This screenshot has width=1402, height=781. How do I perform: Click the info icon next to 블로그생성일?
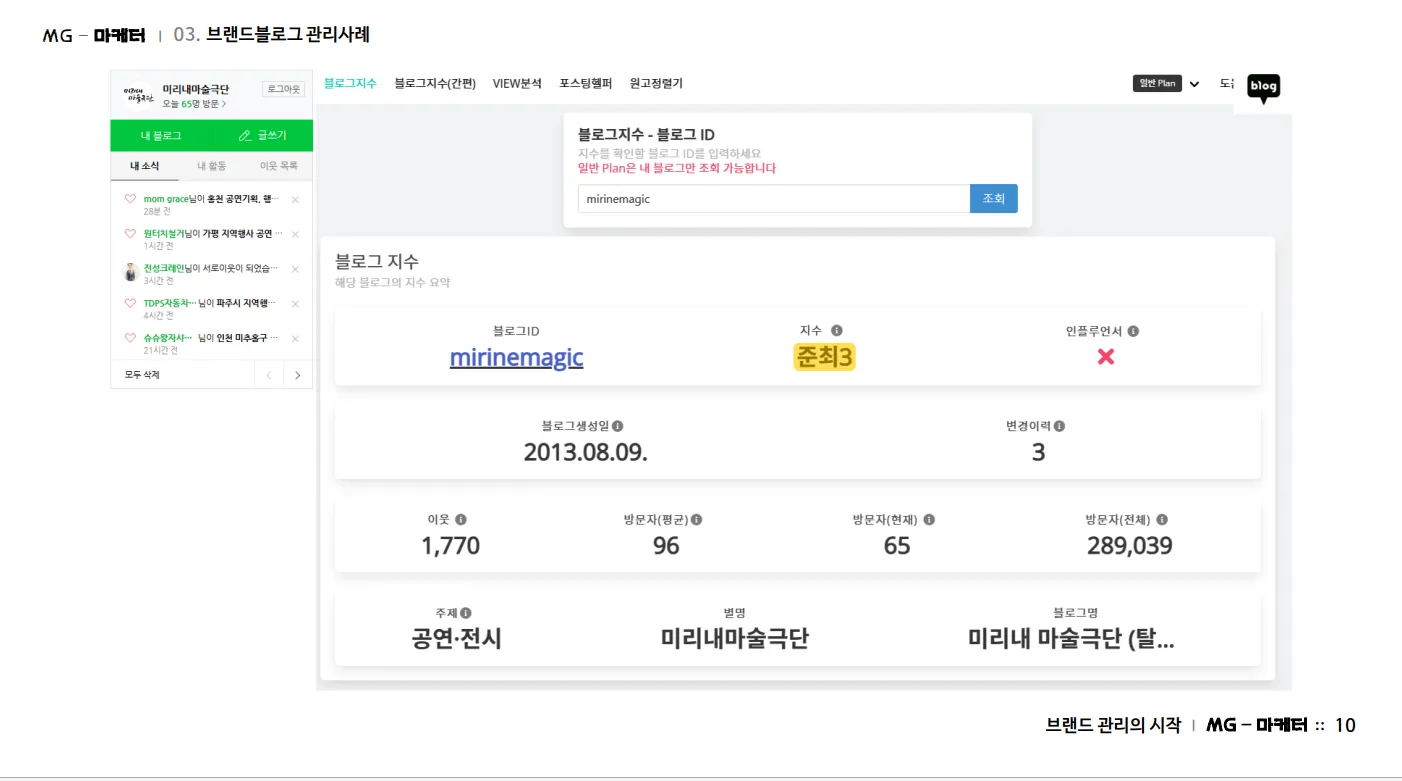click(x=618, y=425)
